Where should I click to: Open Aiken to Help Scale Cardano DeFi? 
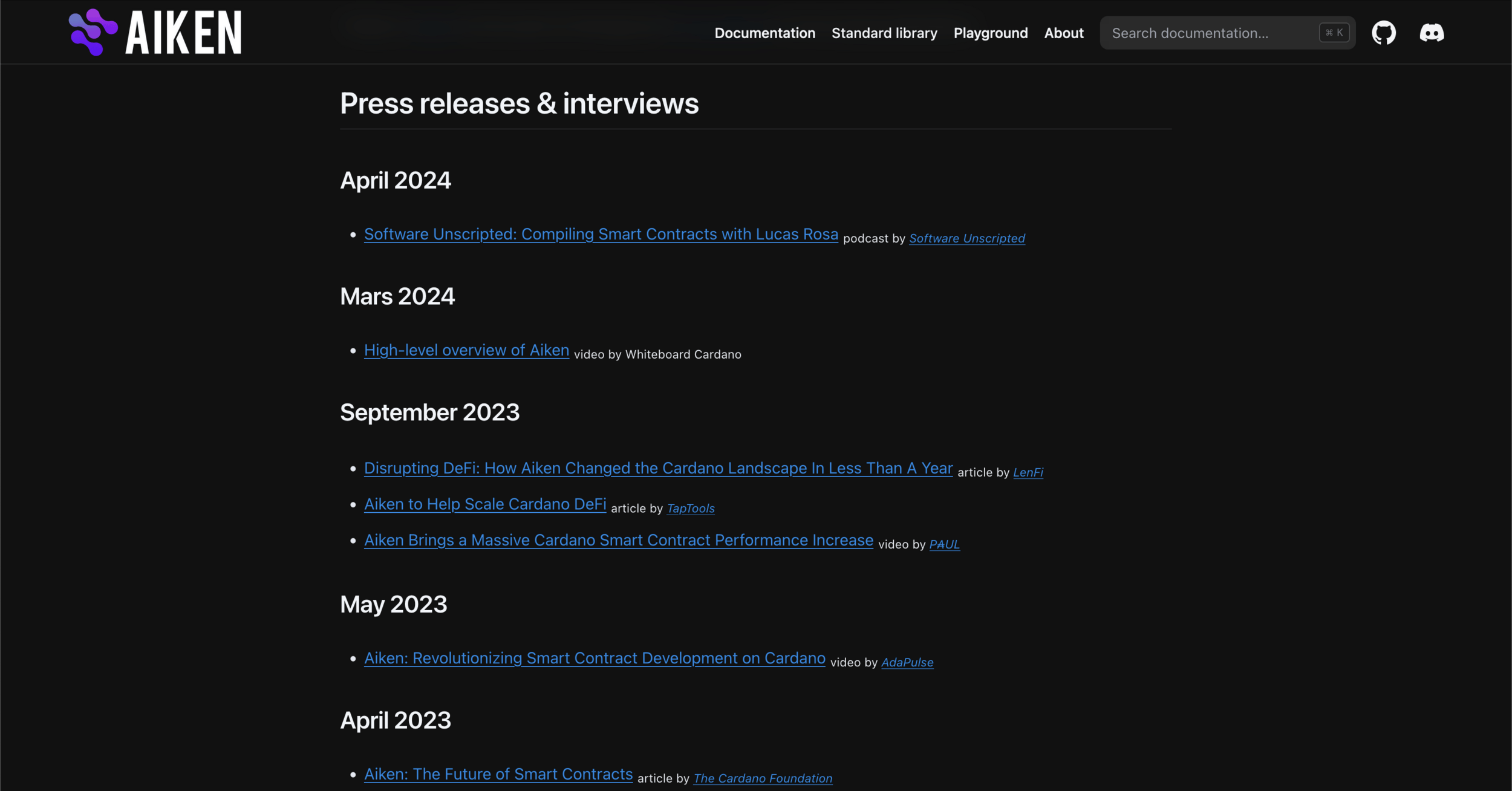pyautogui.click(x=485, y=504)
